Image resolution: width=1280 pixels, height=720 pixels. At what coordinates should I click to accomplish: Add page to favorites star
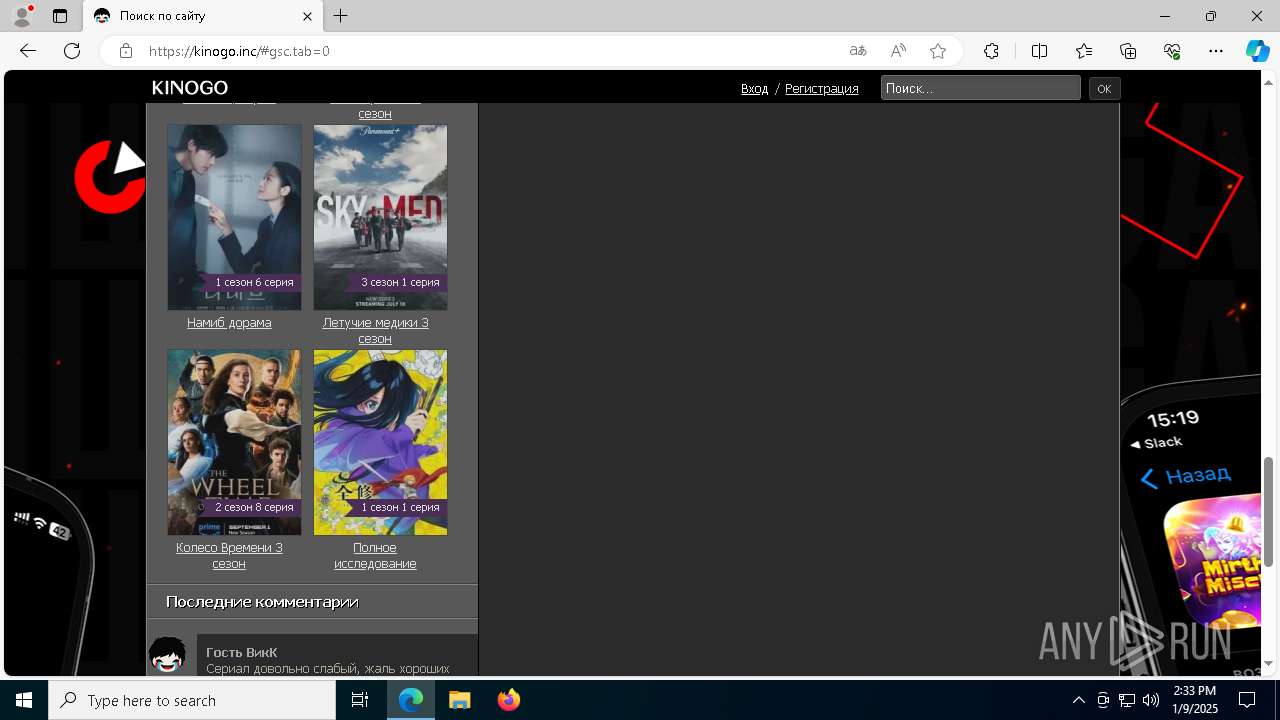[x=938, y=51]
